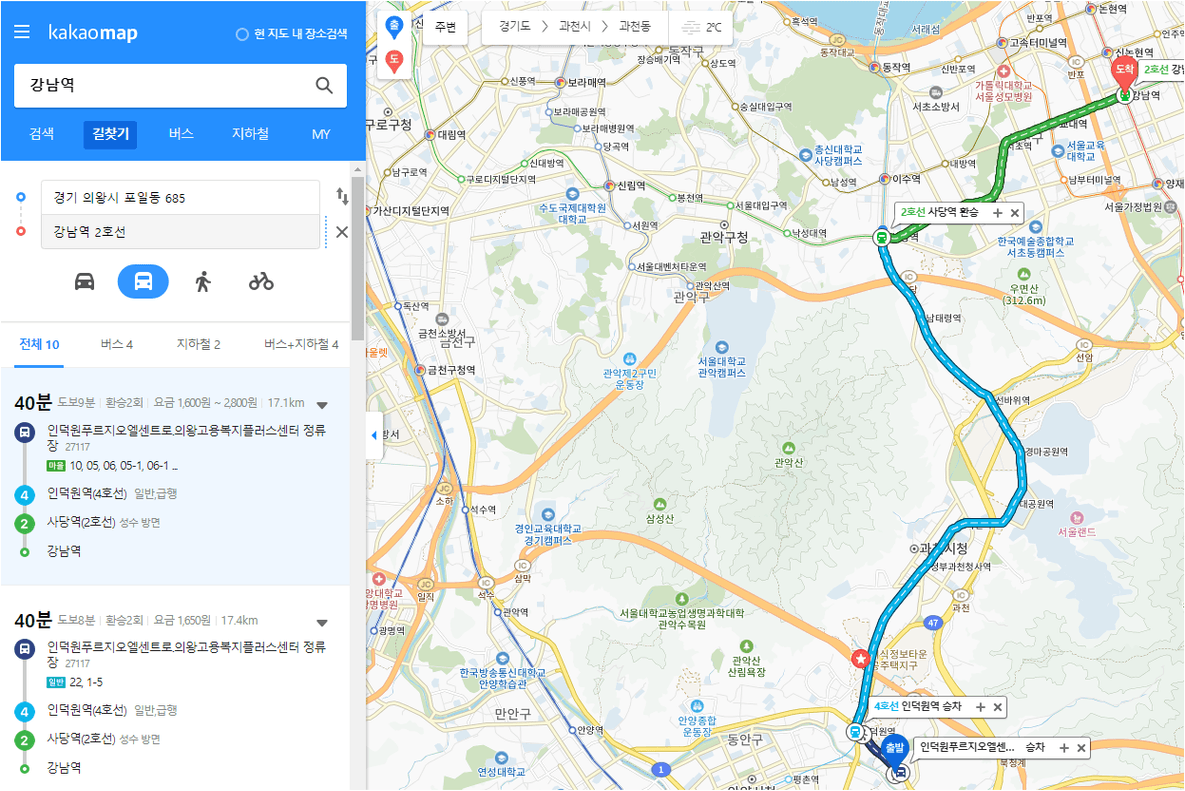Remove the 강남역 2호선 destination
The height and width of the screenshot is (791, 1185).
[x=342, y=232]
